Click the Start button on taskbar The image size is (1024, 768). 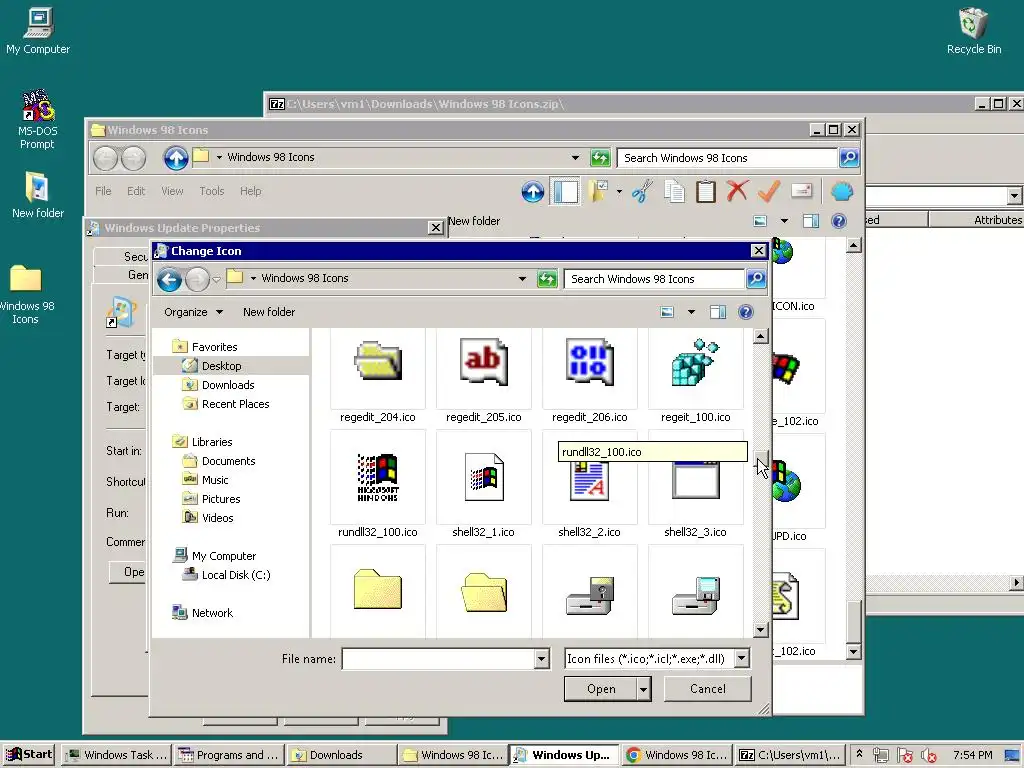pos(29,754)
